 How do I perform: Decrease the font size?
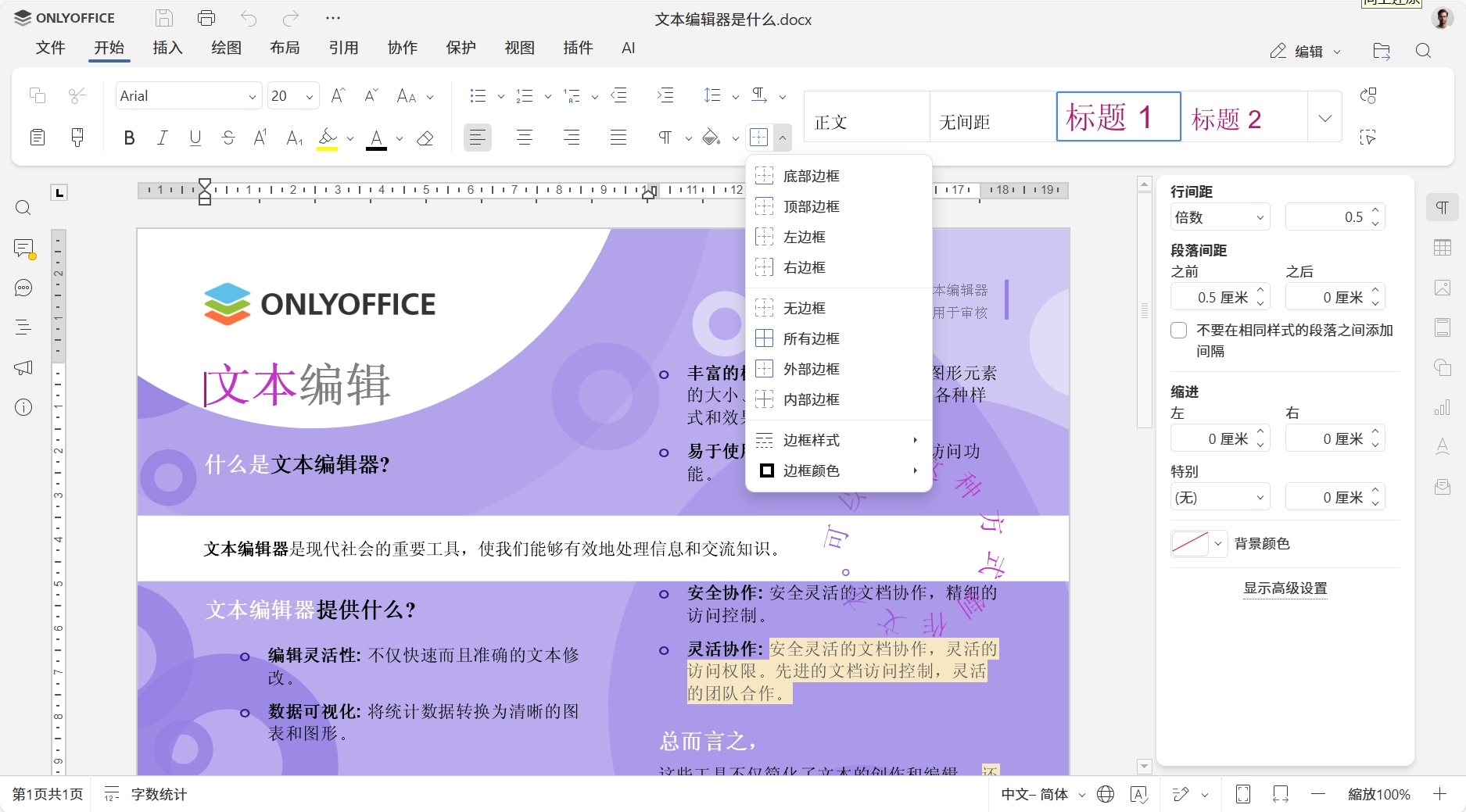[371, 96]
